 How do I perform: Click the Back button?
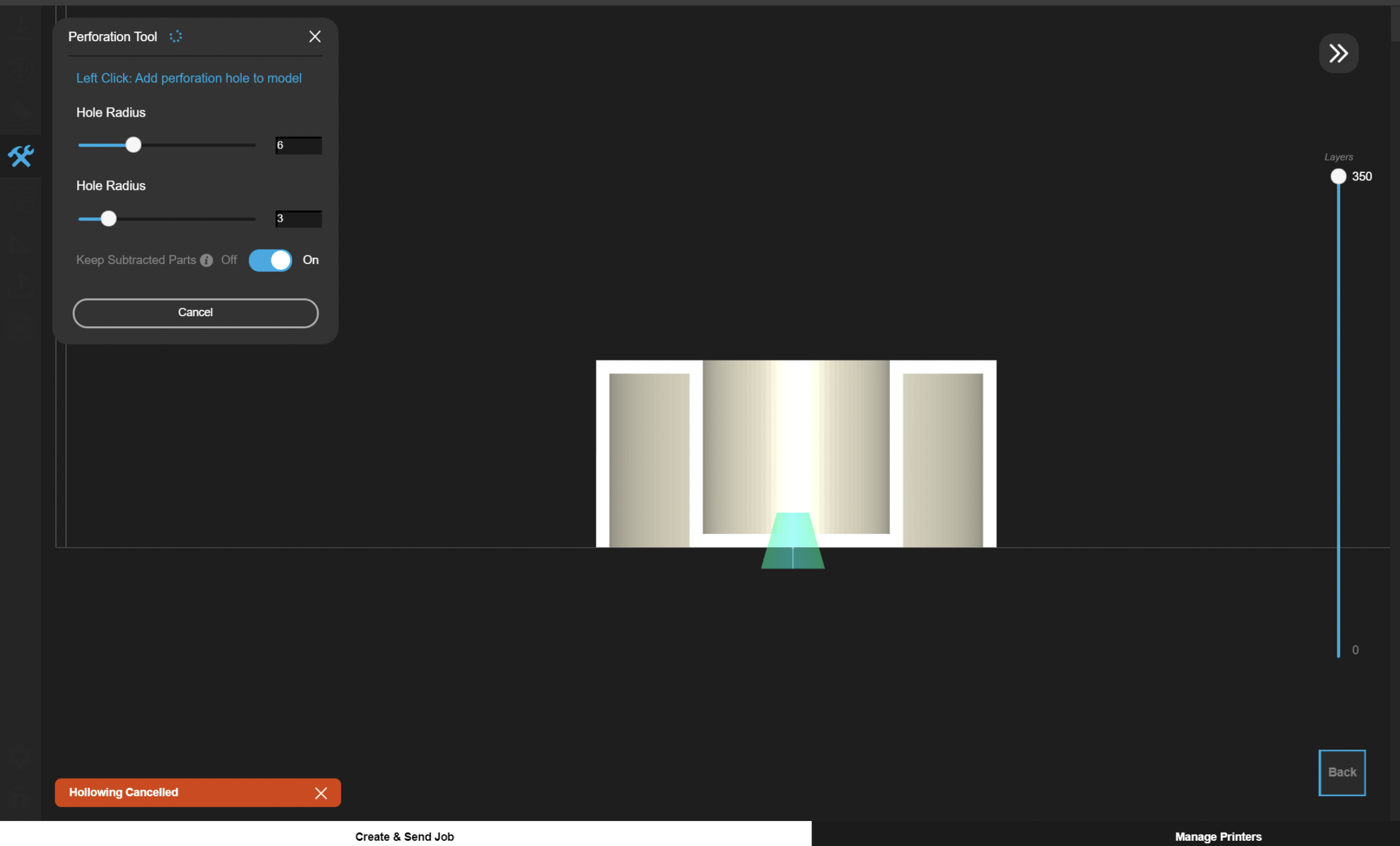1342,772
